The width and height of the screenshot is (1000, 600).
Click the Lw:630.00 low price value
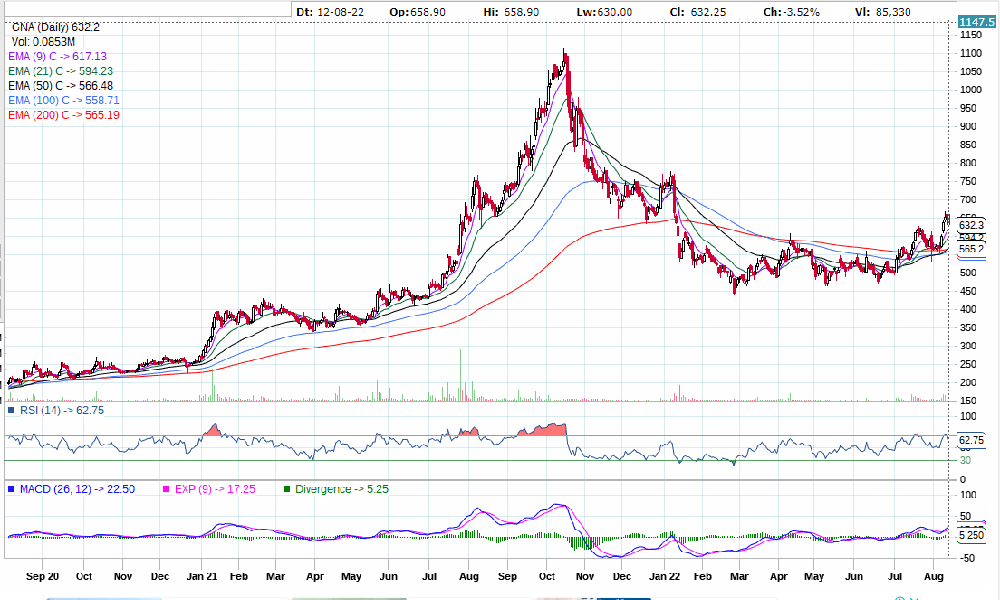[604, 12]
